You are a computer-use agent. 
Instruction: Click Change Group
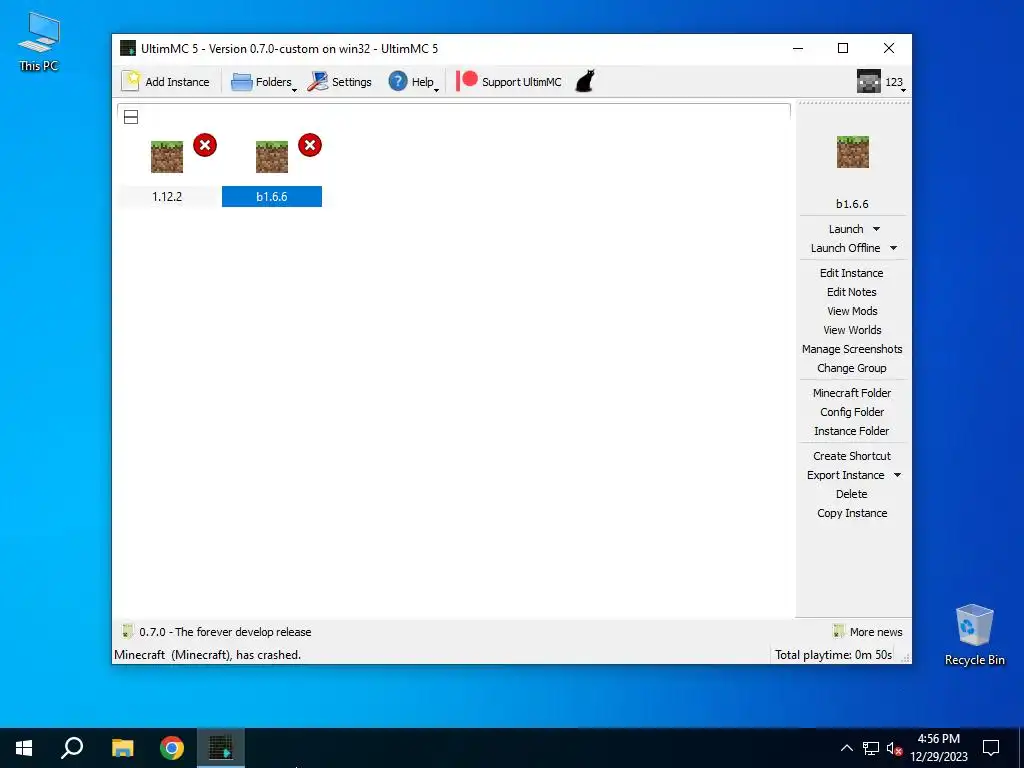click(852, 368)
